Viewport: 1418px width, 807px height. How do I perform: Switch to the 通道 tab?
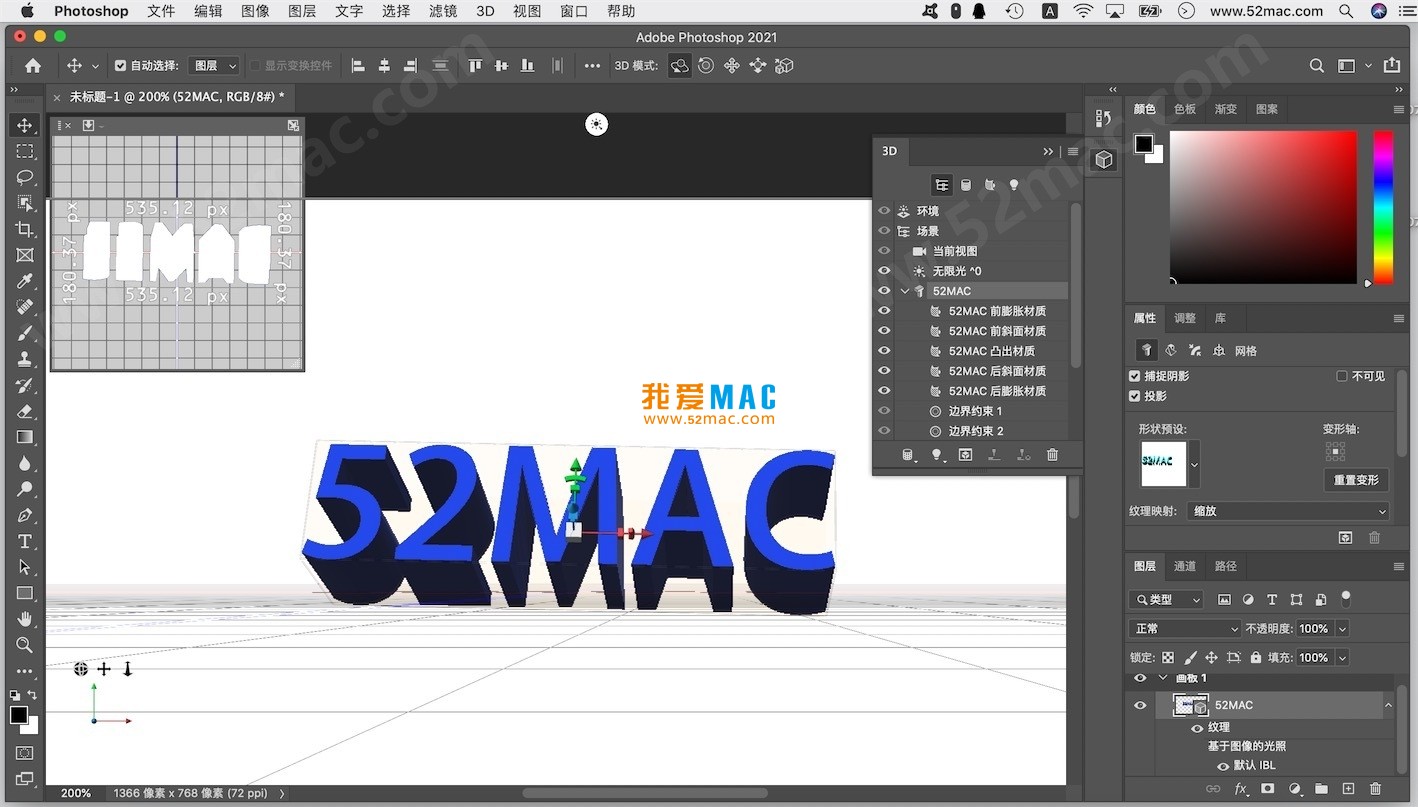tap(1185, 566)
